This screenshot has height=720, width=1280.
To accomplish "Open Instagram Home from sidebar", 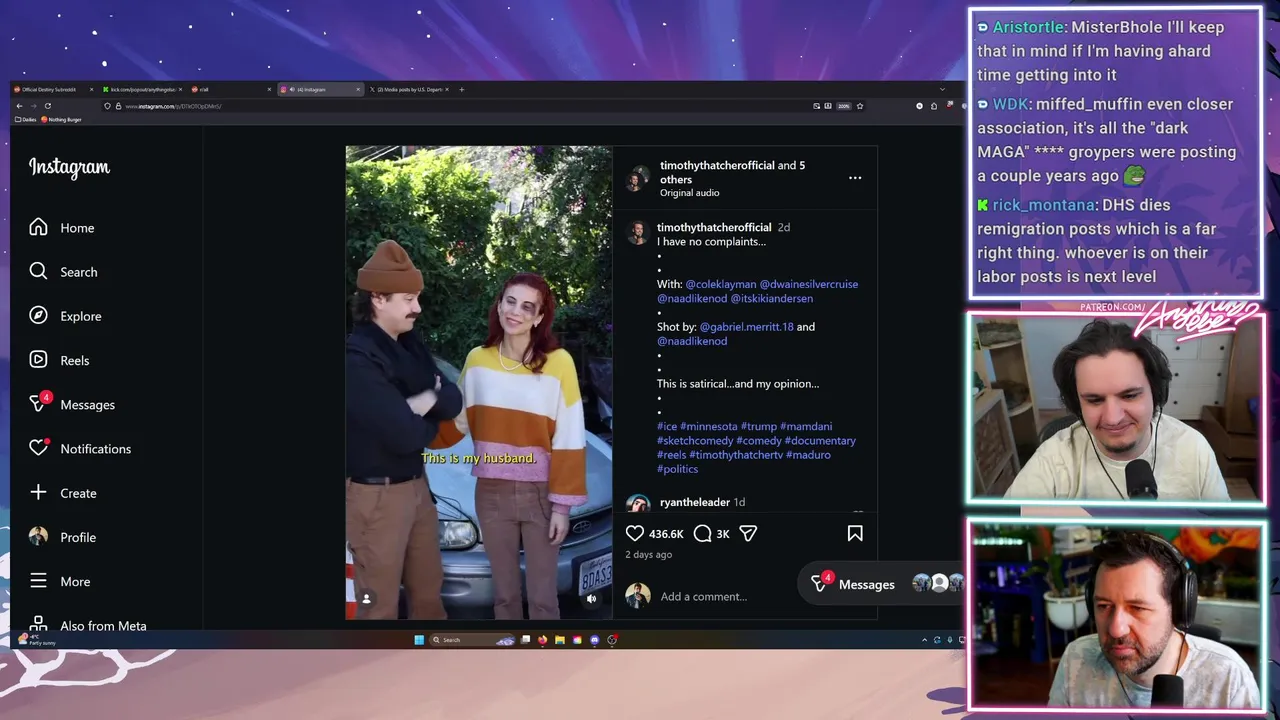I will 62,228.
